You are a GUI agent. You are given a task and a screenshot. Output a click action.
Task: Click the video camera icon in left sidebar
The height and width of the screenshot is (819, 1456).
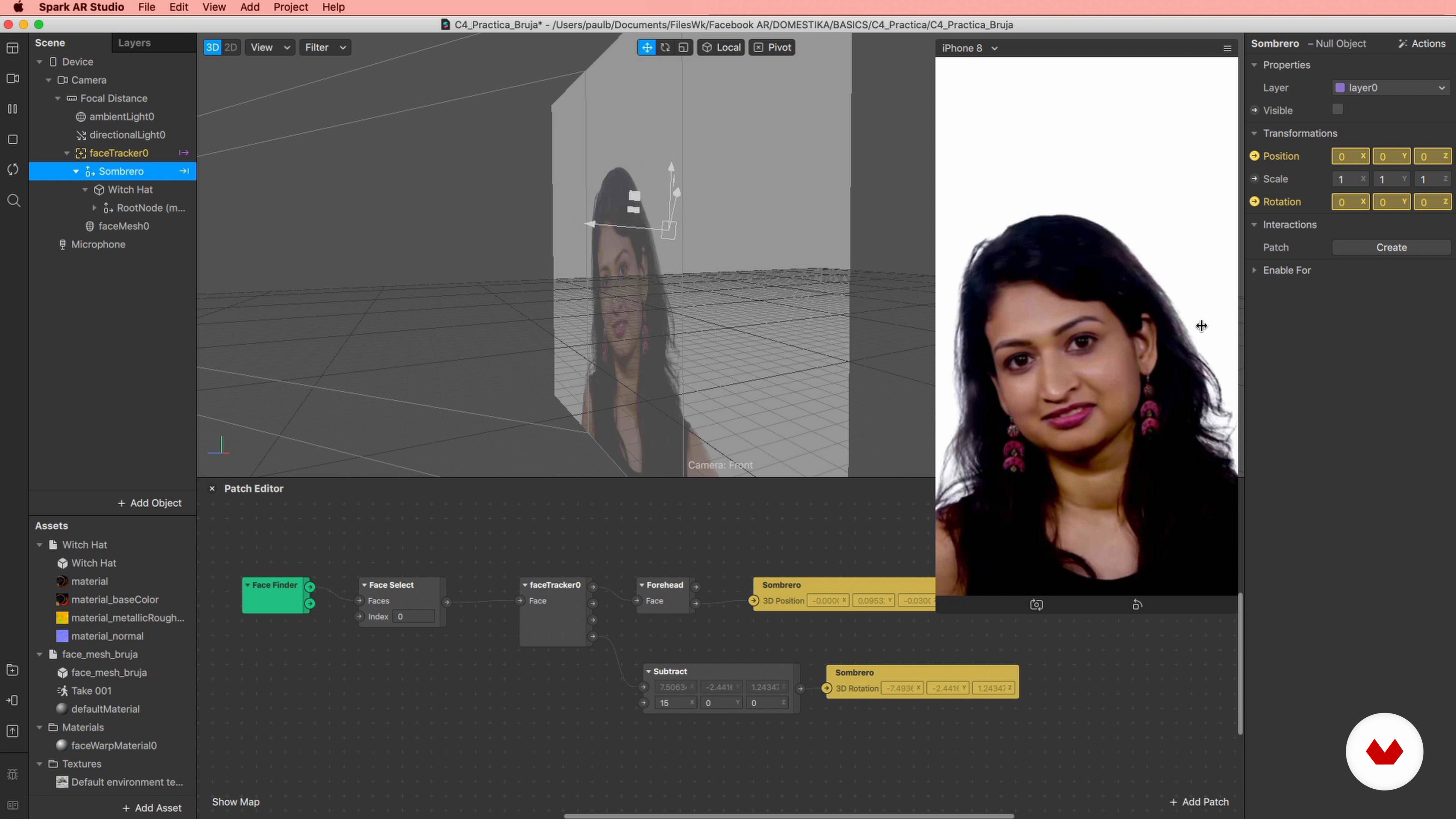point(13,78)
